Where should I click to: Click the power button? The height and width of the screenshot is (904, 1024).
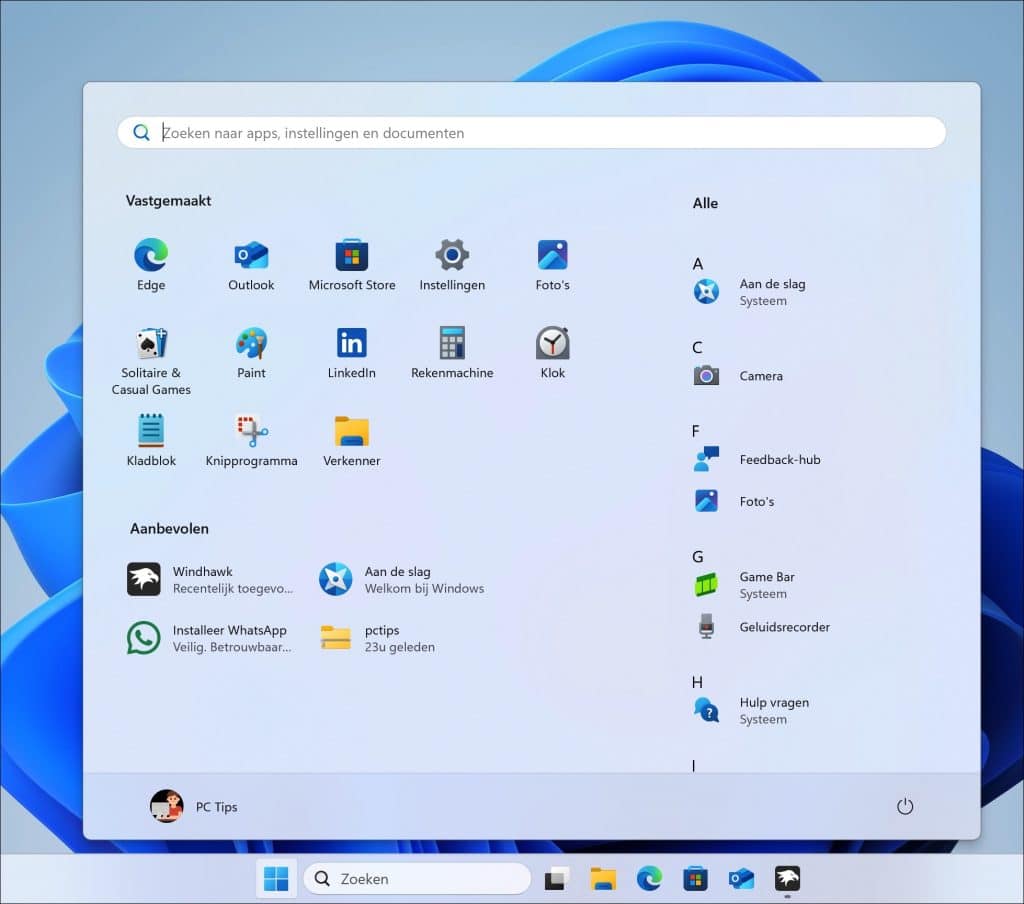click(905, 807)
